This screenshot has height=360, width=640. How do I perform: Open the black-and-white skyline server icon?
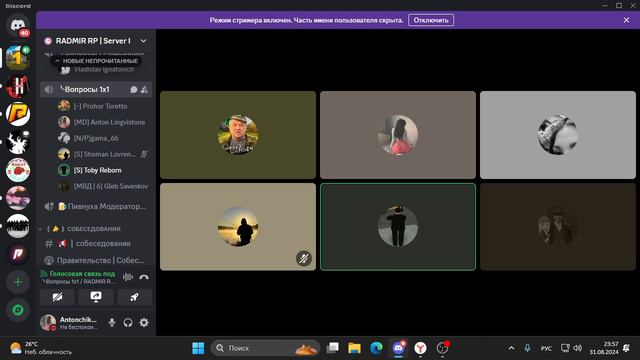[x=18, y=226]
